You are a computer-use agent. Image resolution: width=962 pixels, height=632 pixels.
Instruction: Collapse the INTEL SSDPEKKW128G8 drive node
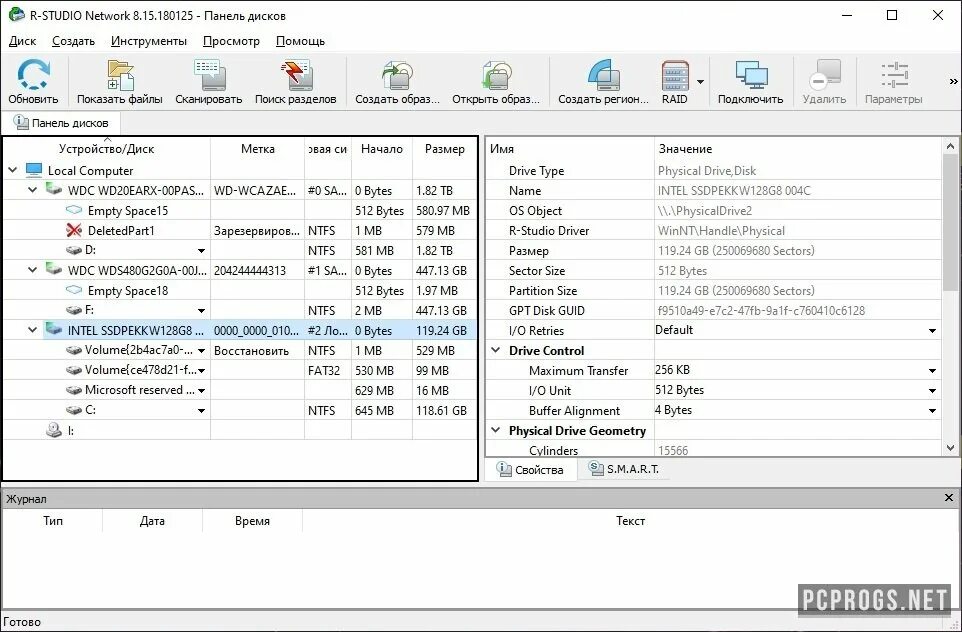[x=33, y=330]
